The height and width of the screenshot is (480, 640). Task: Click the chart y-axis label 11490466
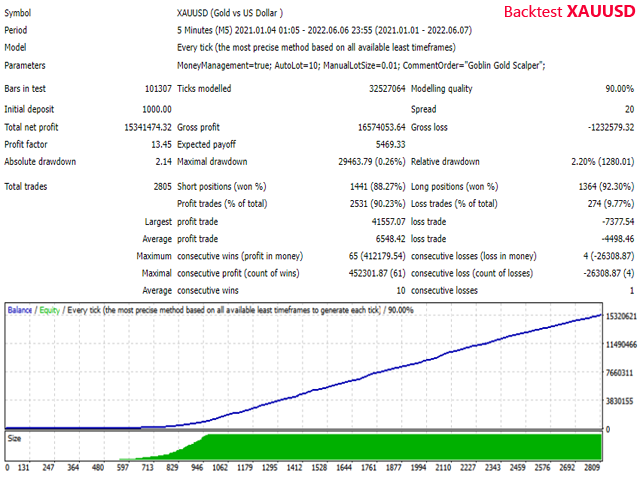(x=621, y=344)
